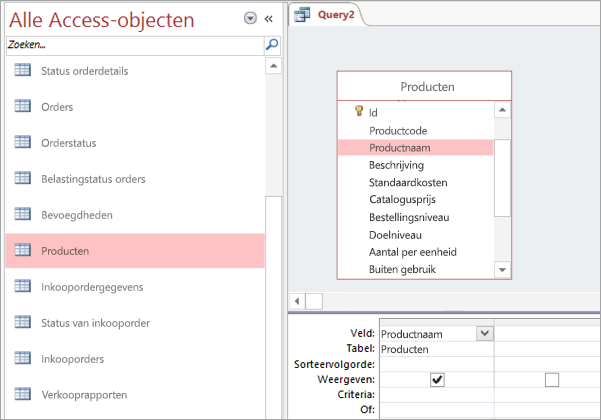This screenshot has height=420, width=601.
Task: Click the table icon beside Inkoopordergegevens
Action: pos(23,286)
